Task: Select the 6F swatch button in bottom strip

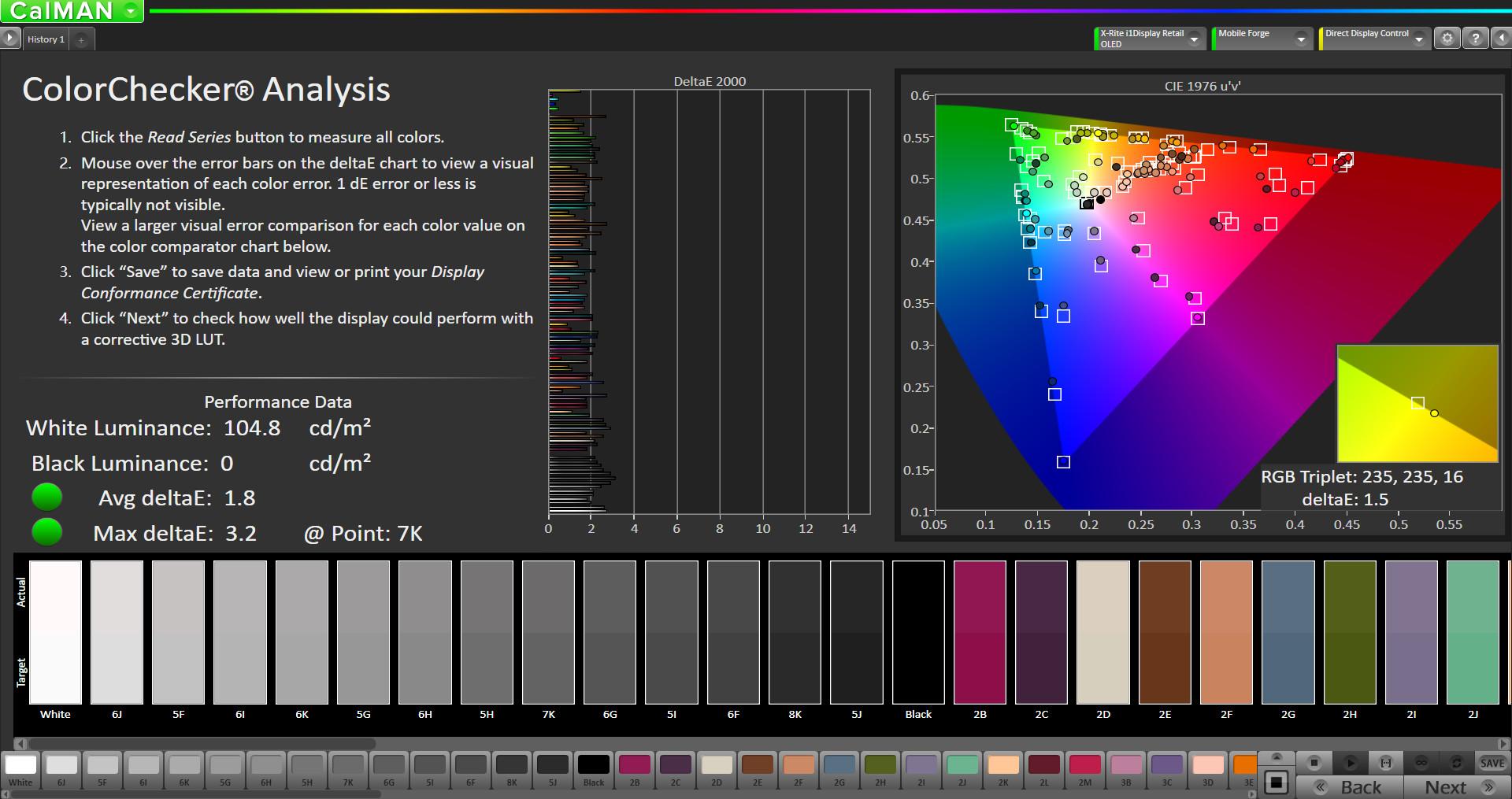Action: coord(471,771)
